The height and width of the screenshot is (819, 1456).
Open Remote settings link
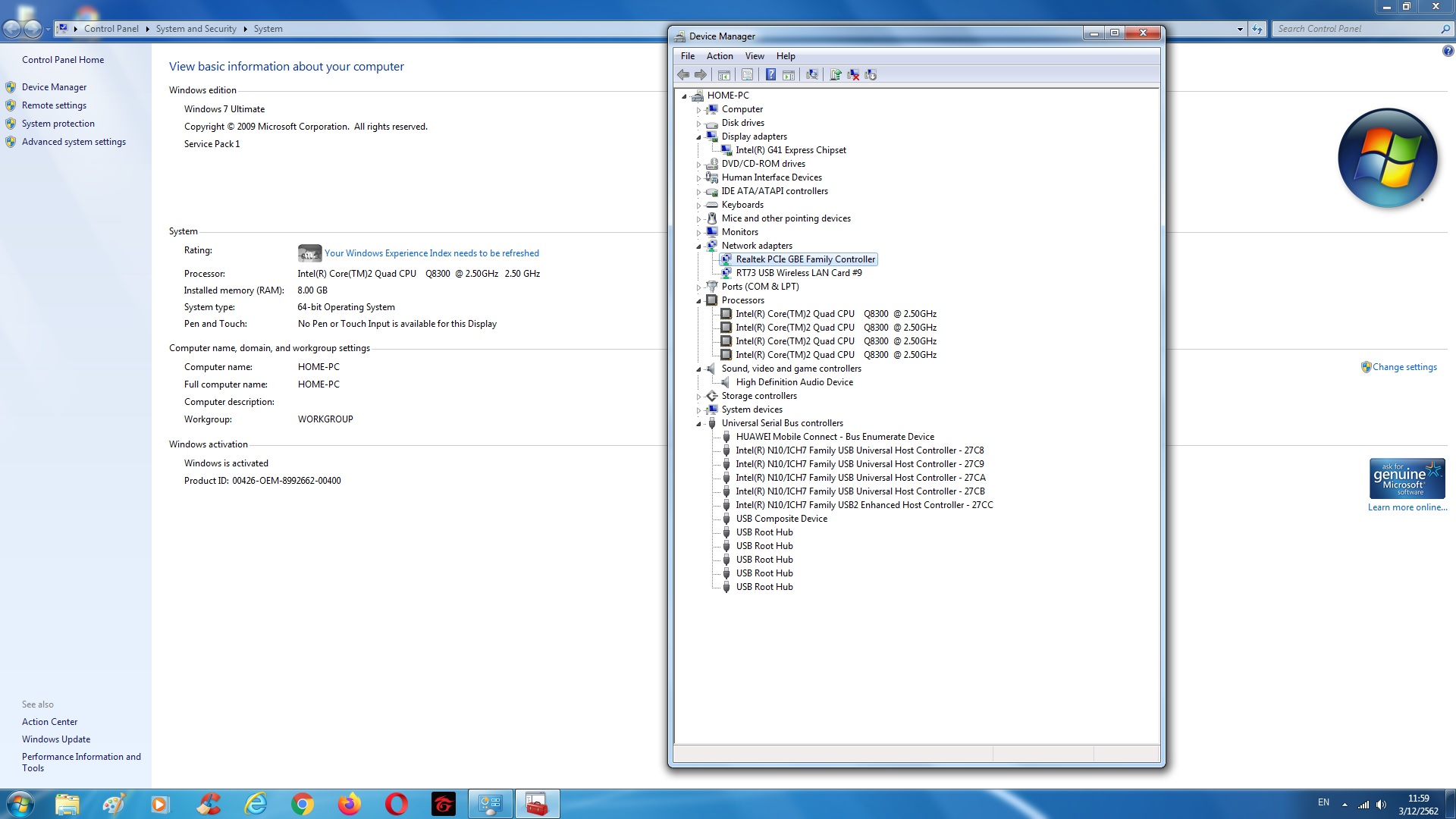(x=55, y=105)
